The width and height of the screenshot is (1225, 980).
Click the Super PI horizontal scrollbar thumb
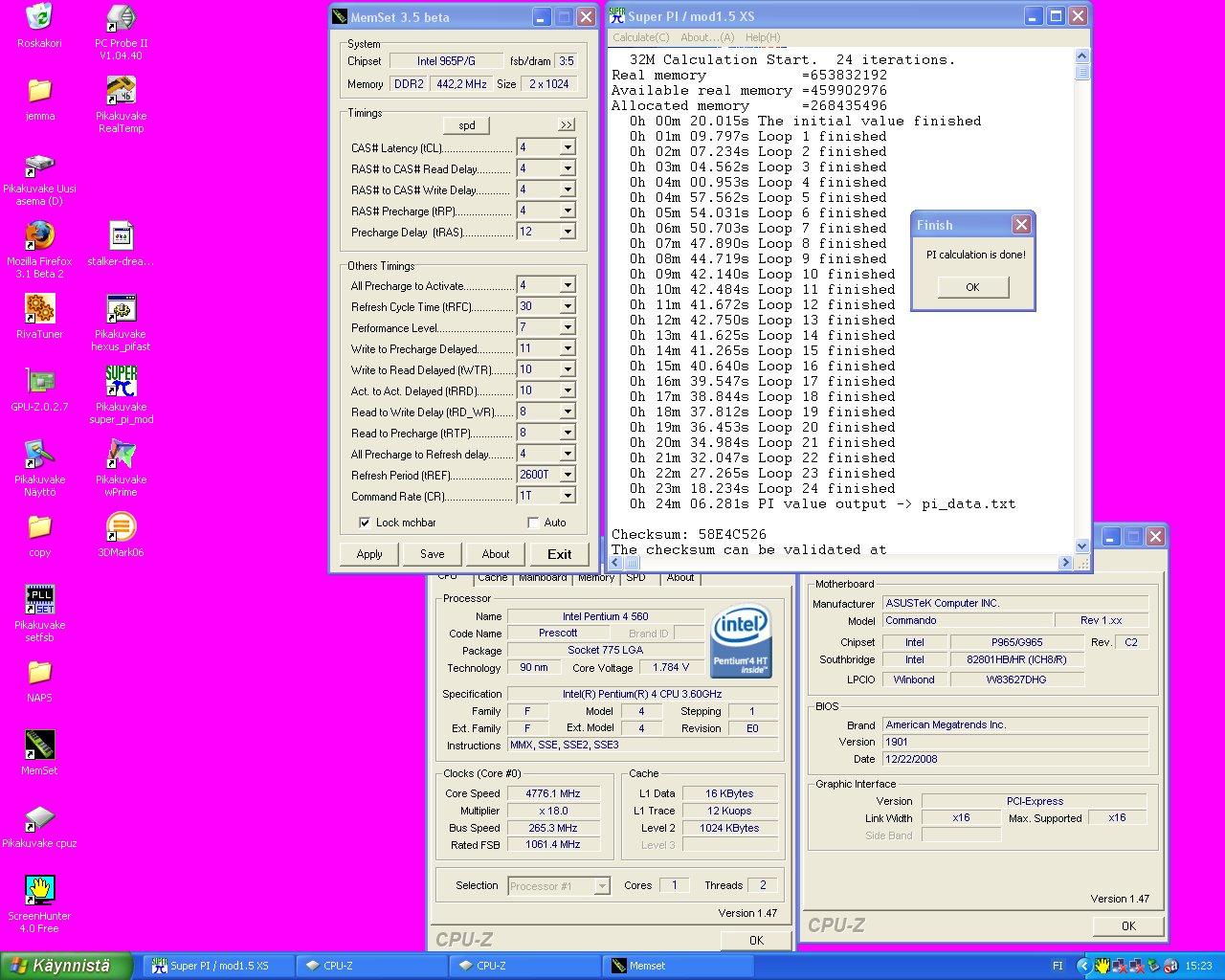coord(632,563)
